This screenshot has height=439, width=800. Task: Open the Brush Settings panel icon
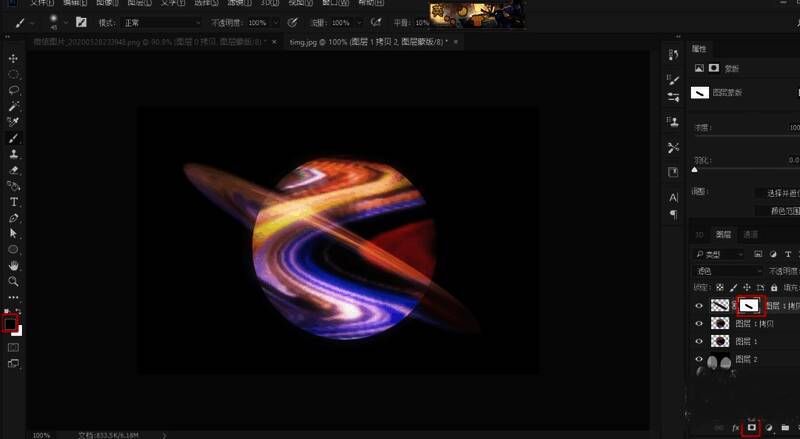coord(673,97)
